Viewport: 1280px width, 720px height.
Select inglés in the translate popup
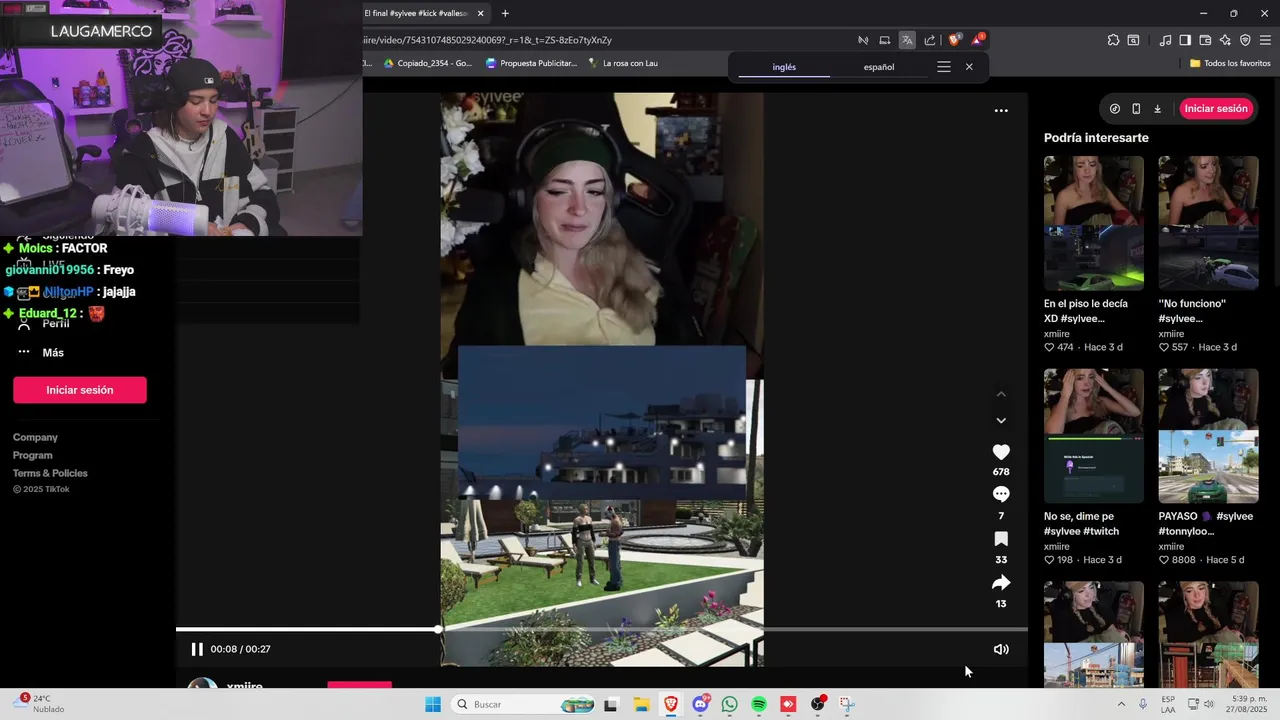tap(784, 67)
